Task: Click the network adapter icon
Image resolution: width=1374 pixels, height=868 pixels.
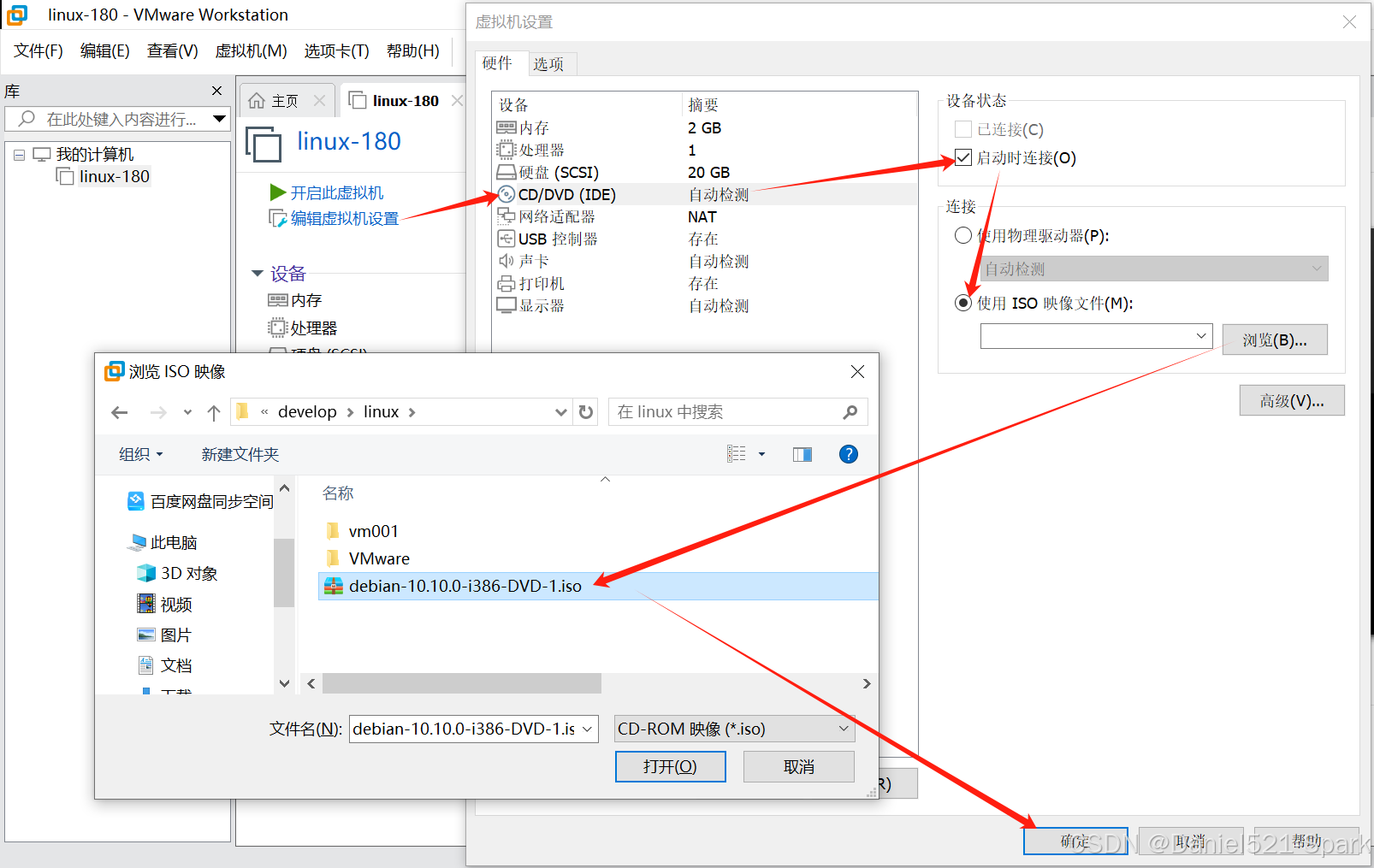Action: pos(506,217)
